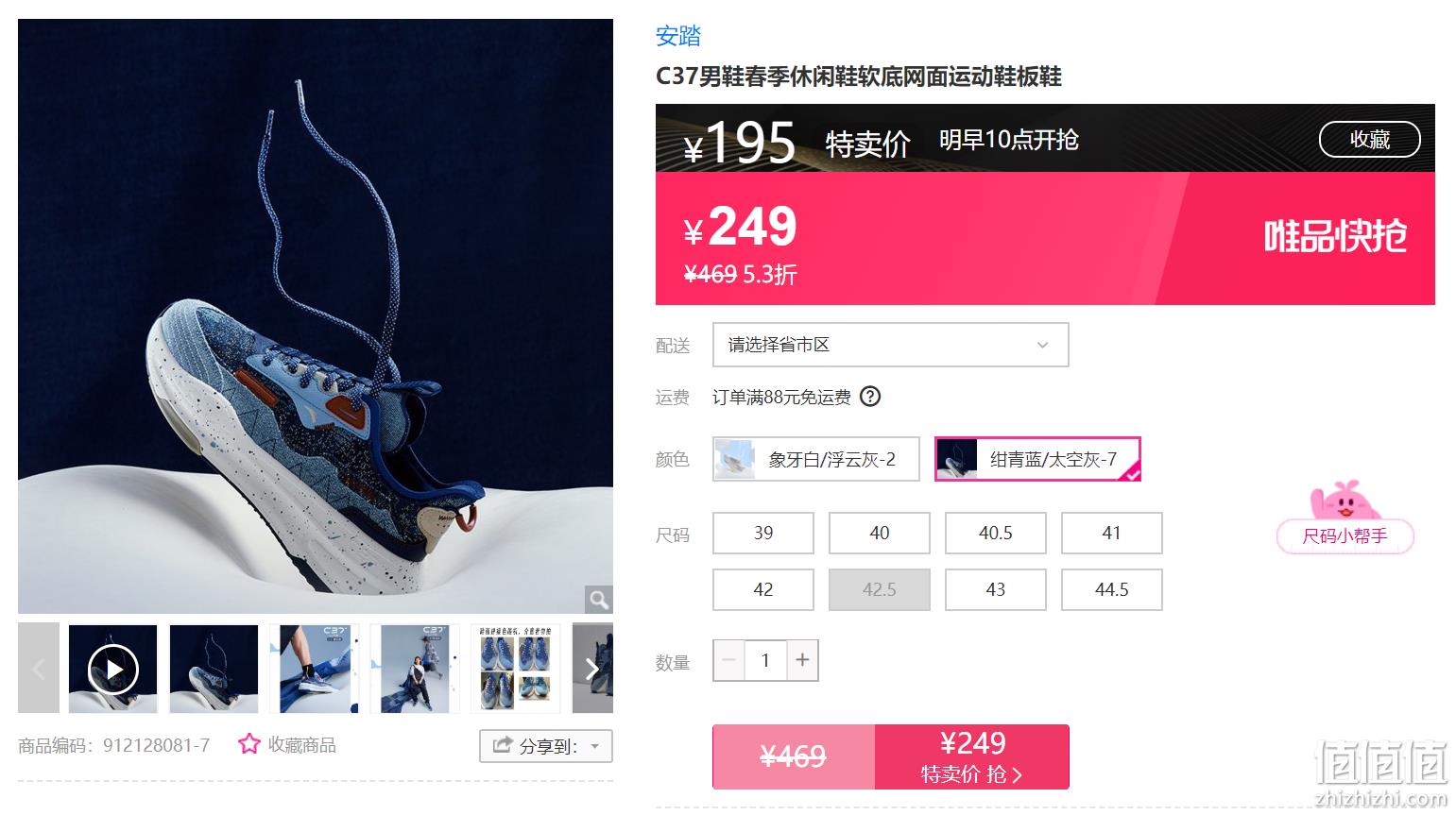The image size is (1456, 815).
Task: Open the 安踏 brand link
Action: 678,36
